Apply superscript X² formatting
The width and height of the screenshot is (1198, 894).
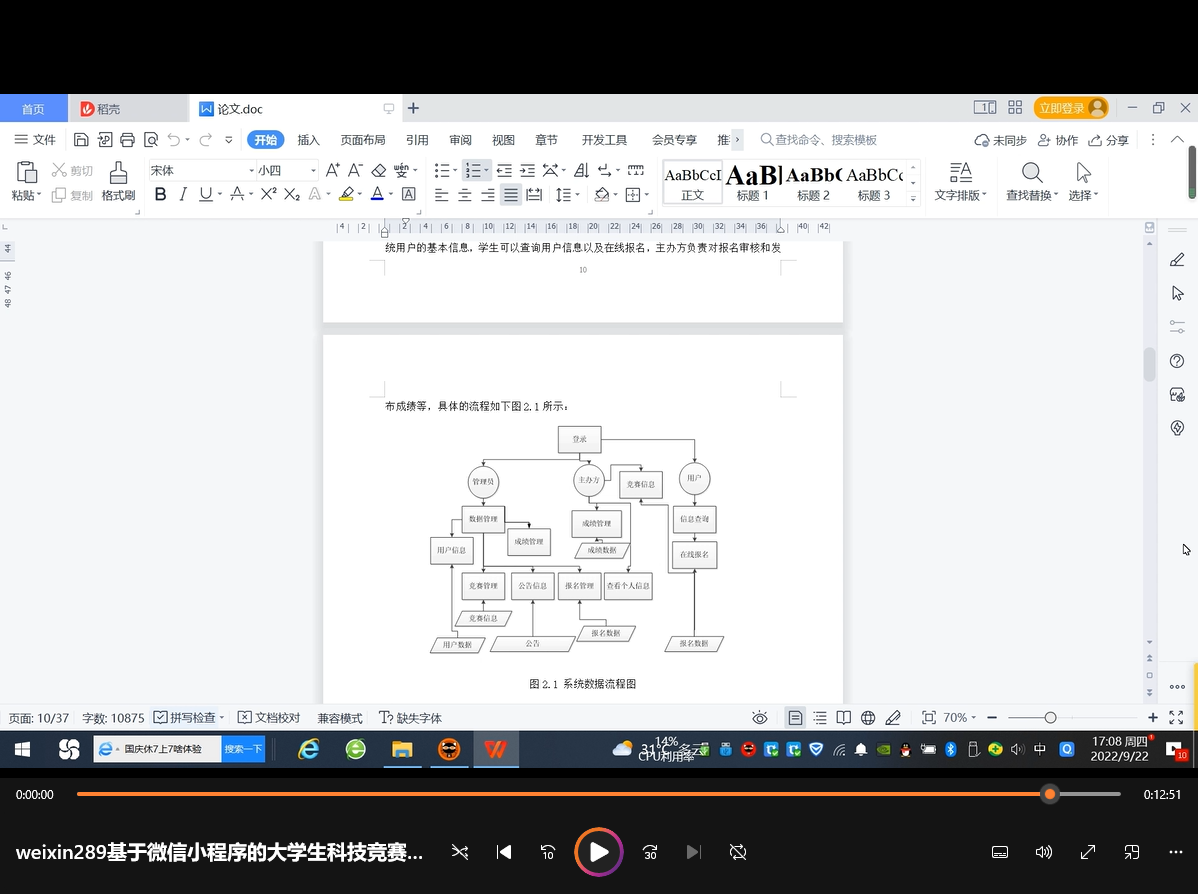pos(268,194)
